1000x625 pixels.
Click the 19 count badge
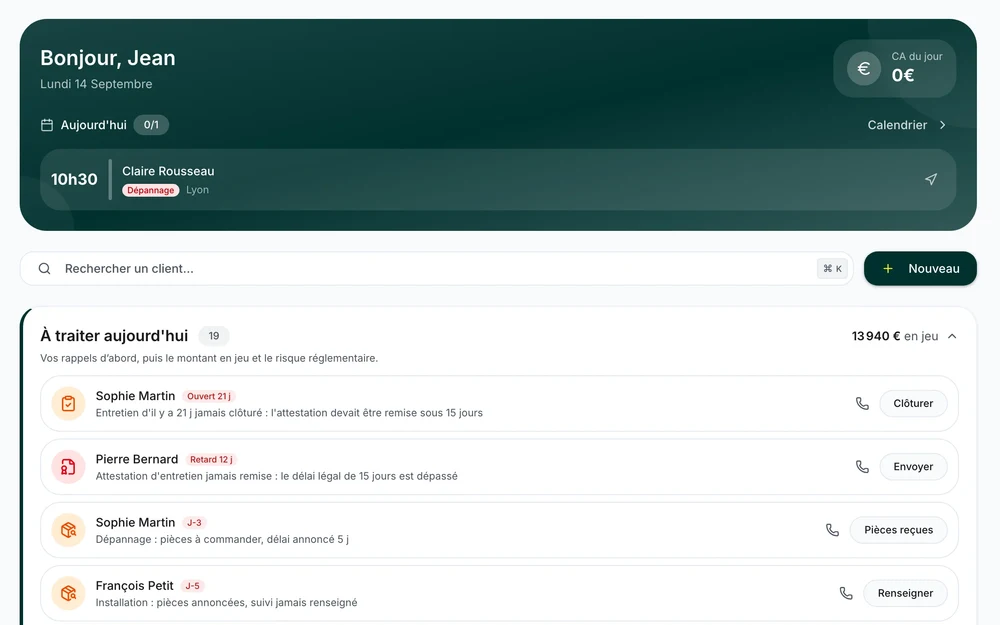214,335
